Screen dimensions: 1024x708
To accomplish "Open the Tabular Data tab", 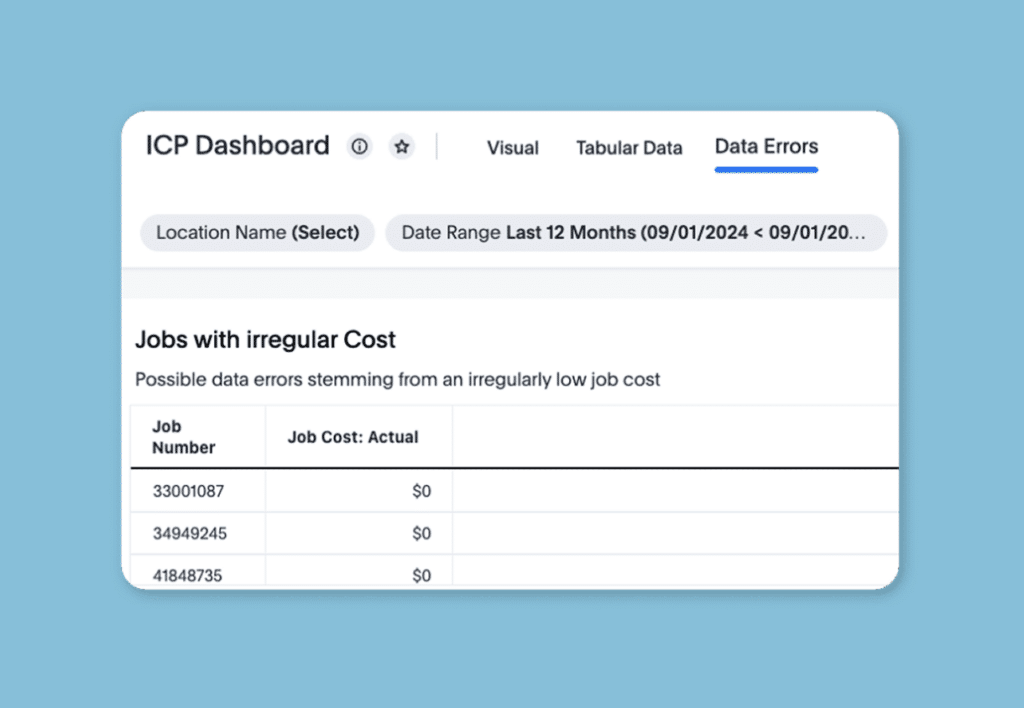I will click(x=629, y=148).
